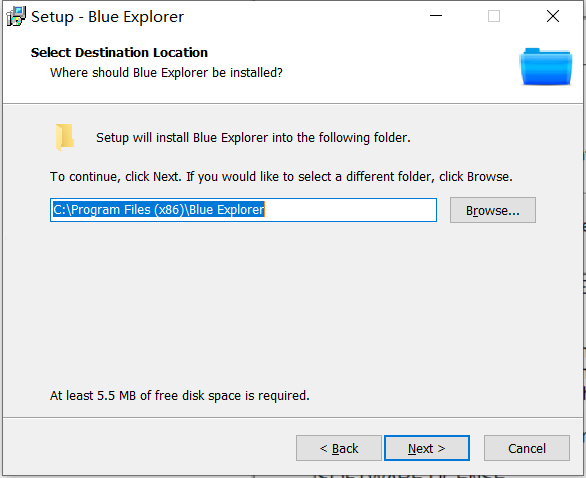Click the highlighted installation path text
This screenshot has width=586, height=478.
pyautogui.click(x=158, y=210)
